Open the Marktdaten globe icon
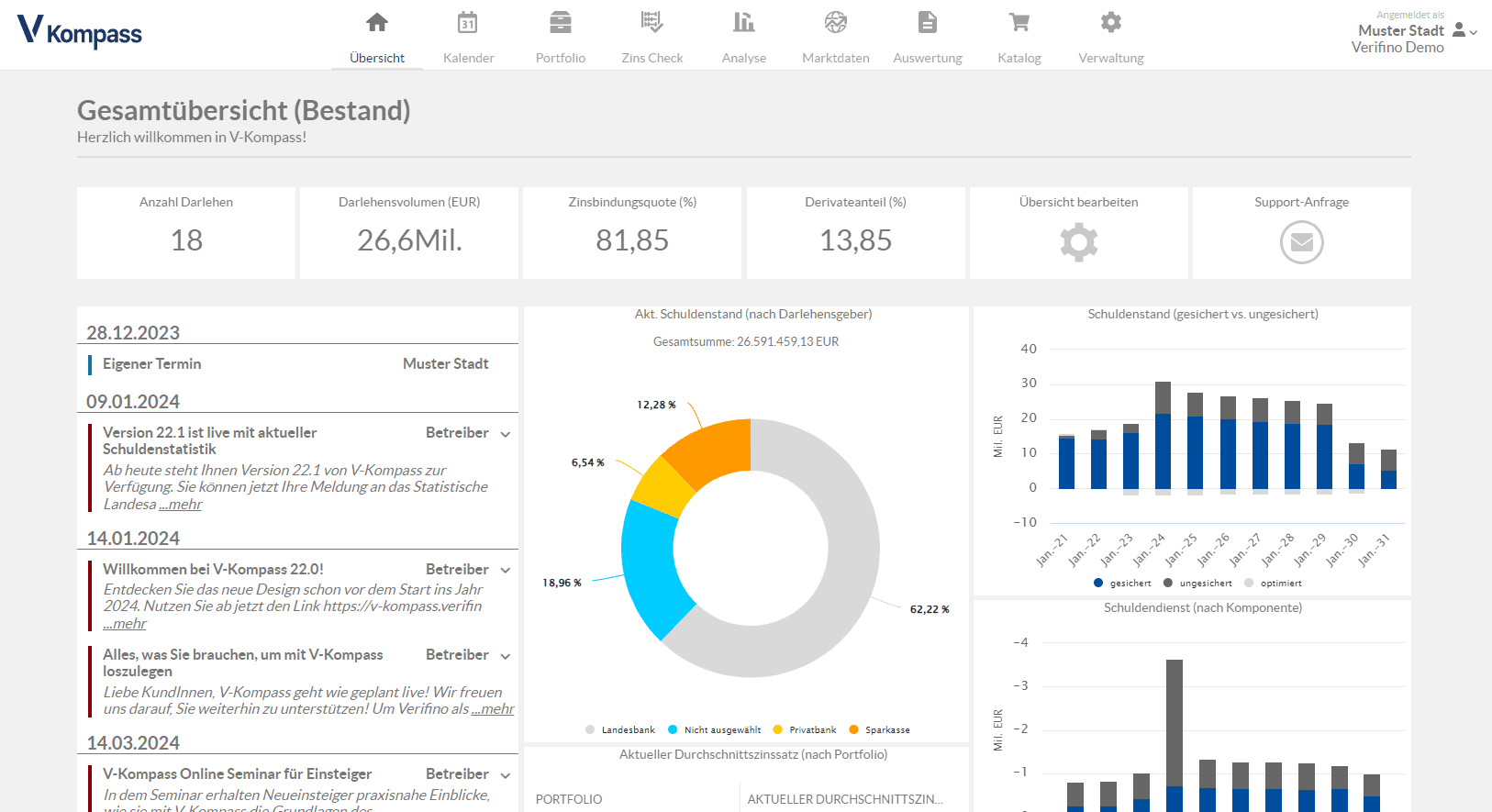Image resolution: width=1492 pixels, height=812 pixels. pos(835,23)
